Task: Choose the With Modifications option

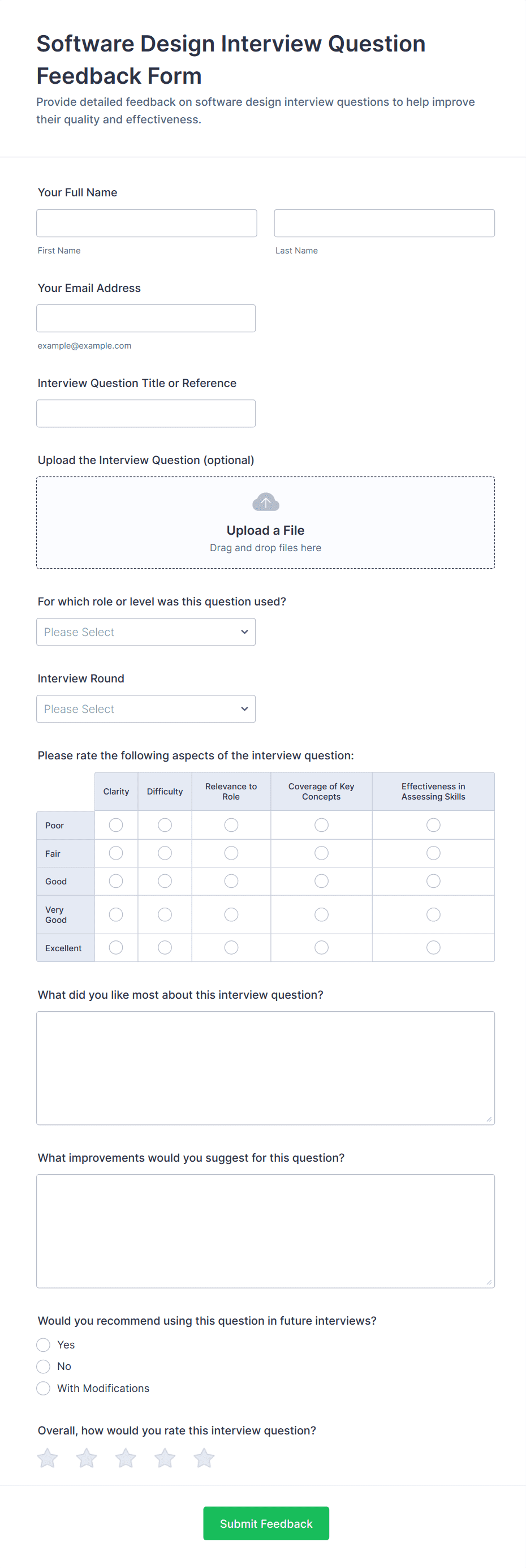Action: (x=43, y=1388)
